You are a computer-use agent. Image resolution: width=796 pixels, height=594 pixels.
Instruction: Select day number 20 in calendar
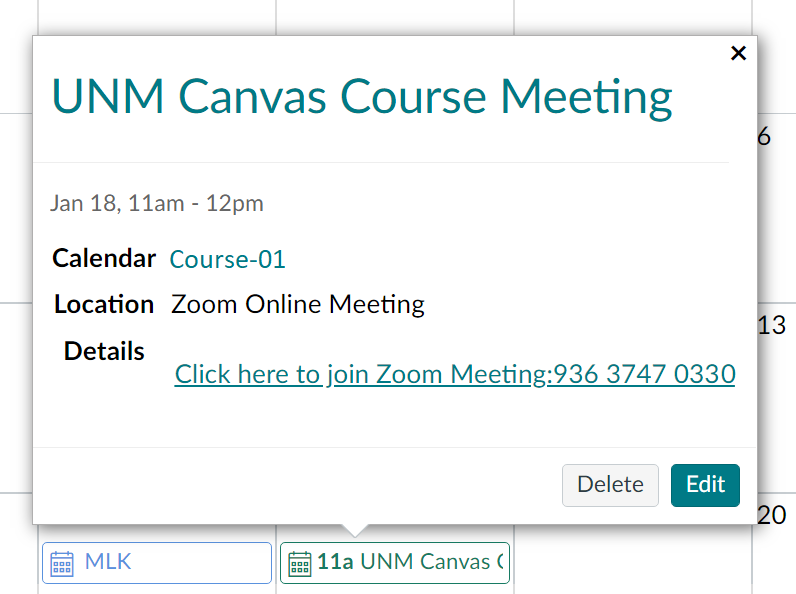(x=771, y=515)
